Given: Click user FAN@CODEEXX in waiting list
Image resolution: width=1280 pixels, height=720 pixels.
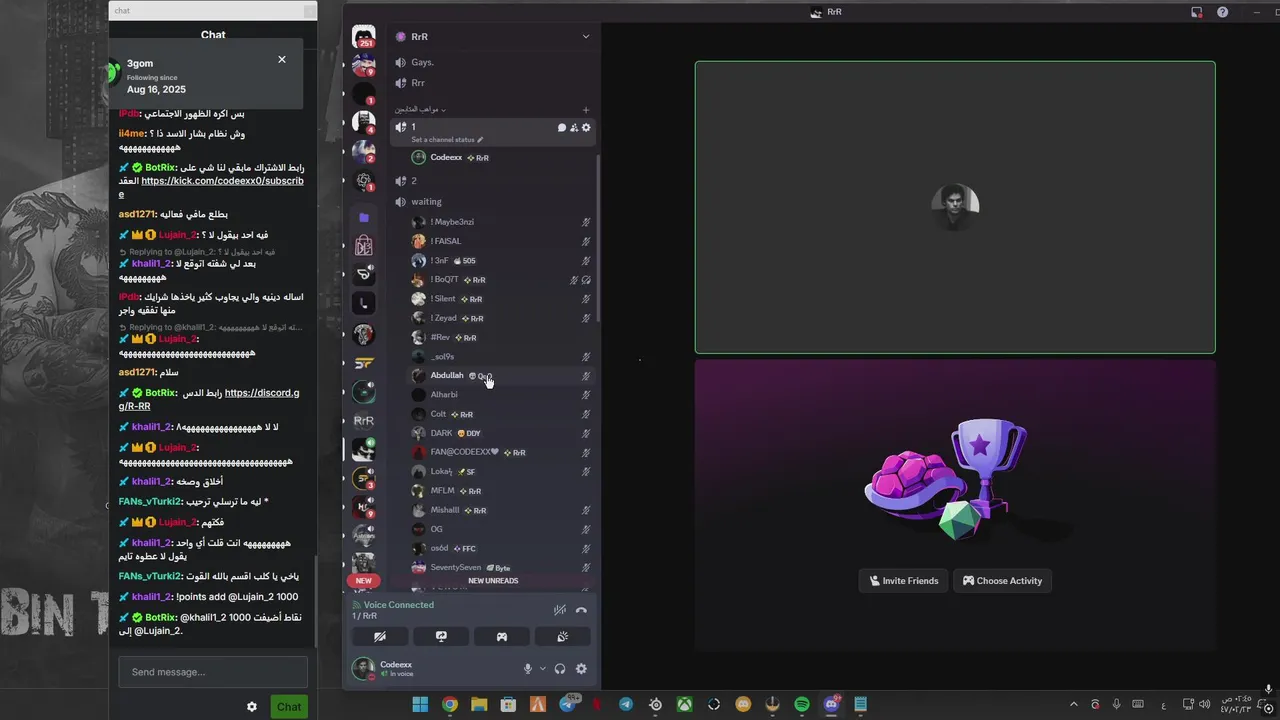Looking at the screenshot, I should pos(500,452).
